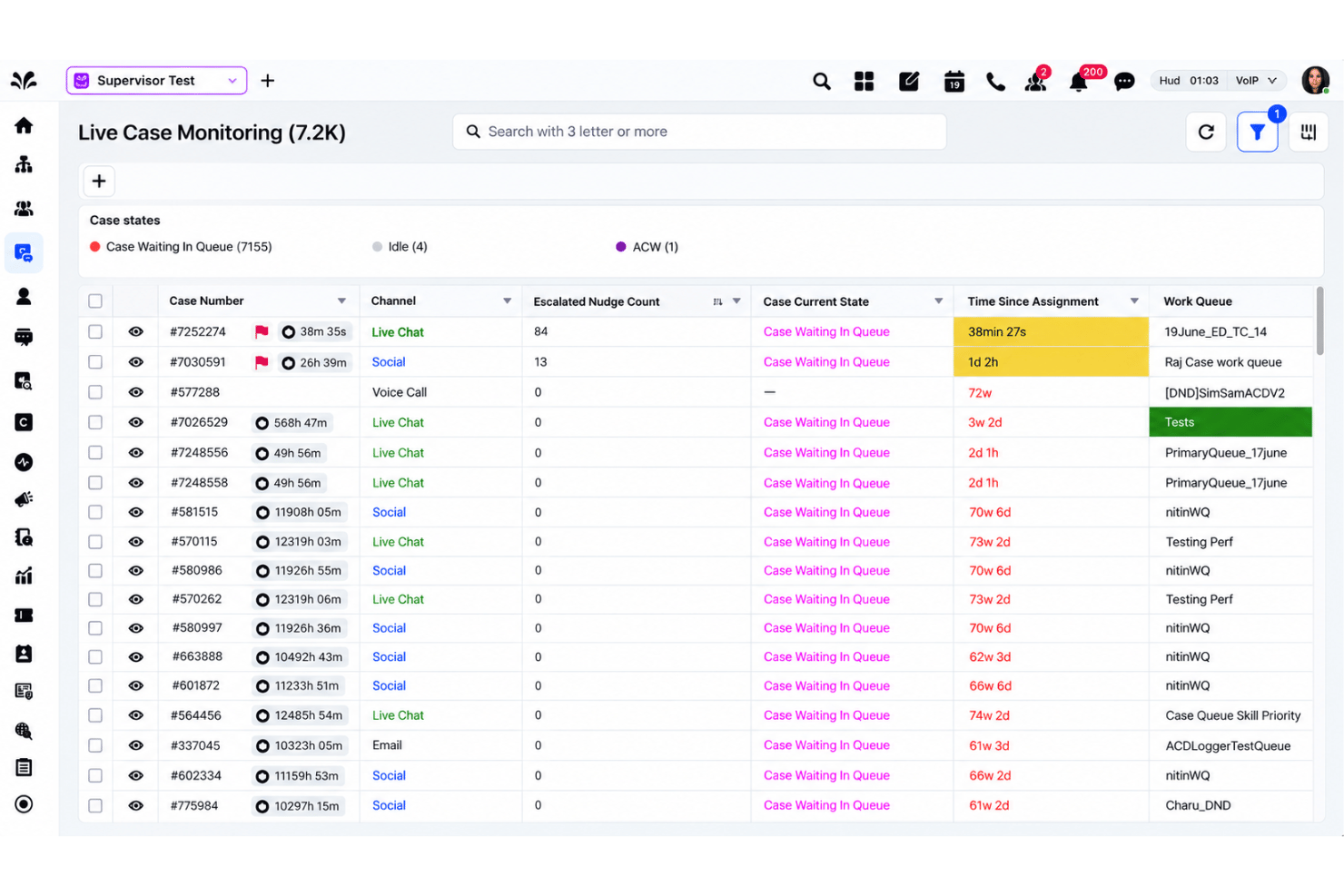Open the filter funnel with badge 1
This screenshot has height=896, width=1344.
tap(1258, 133)
